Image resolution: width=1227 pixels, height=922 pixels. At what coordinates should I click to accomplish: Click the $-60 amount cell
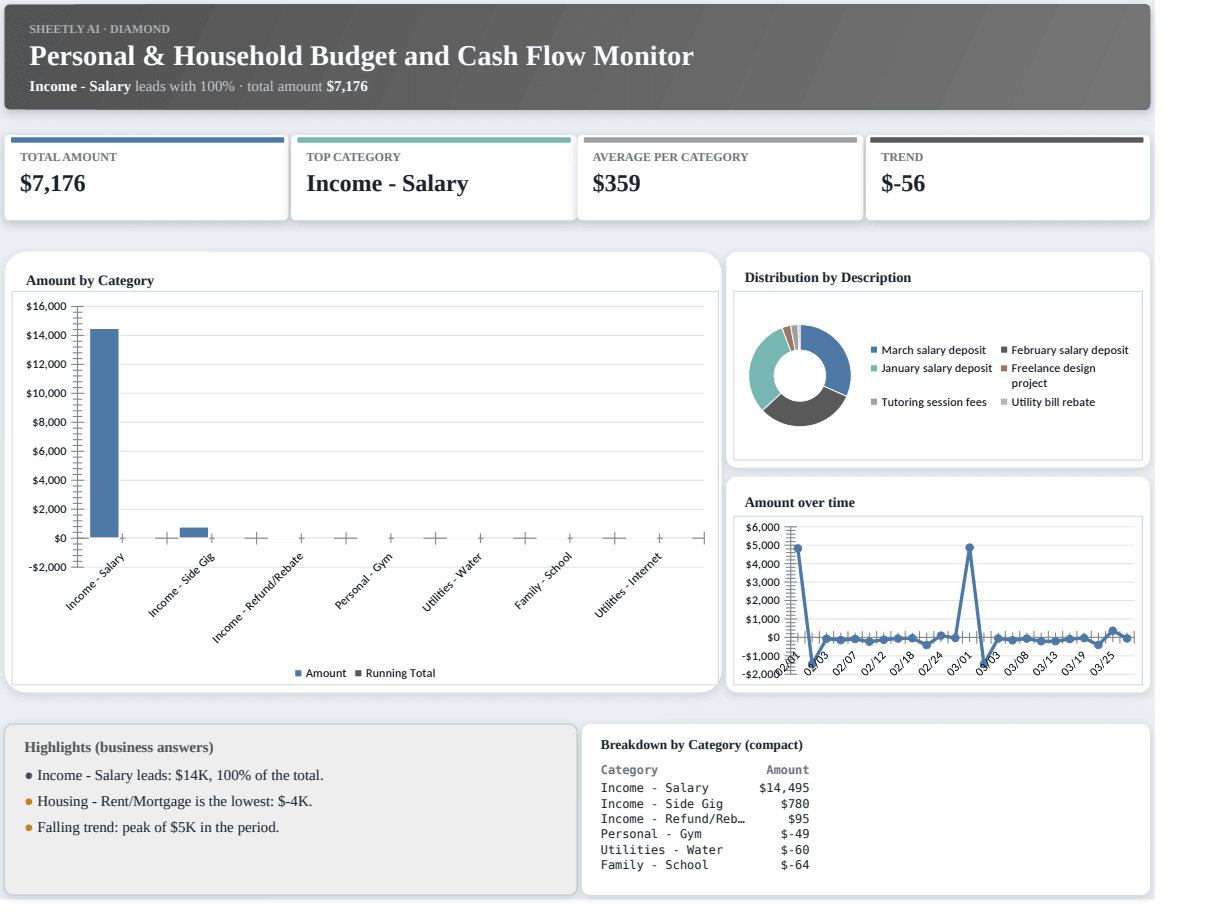pyautogui.click(x=795, y=850)
